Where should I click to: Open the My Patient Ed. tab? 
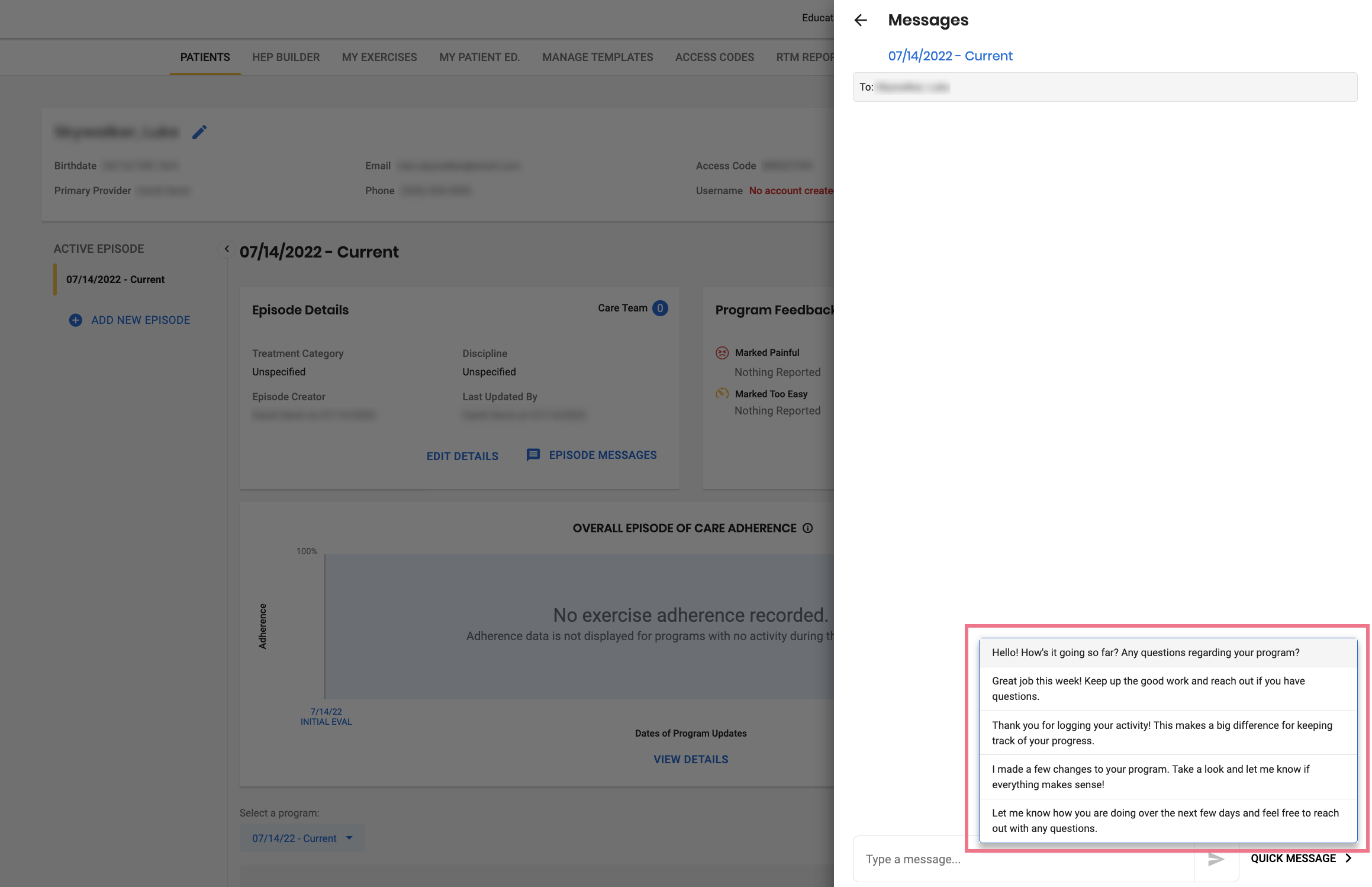[x=479, y=57]
